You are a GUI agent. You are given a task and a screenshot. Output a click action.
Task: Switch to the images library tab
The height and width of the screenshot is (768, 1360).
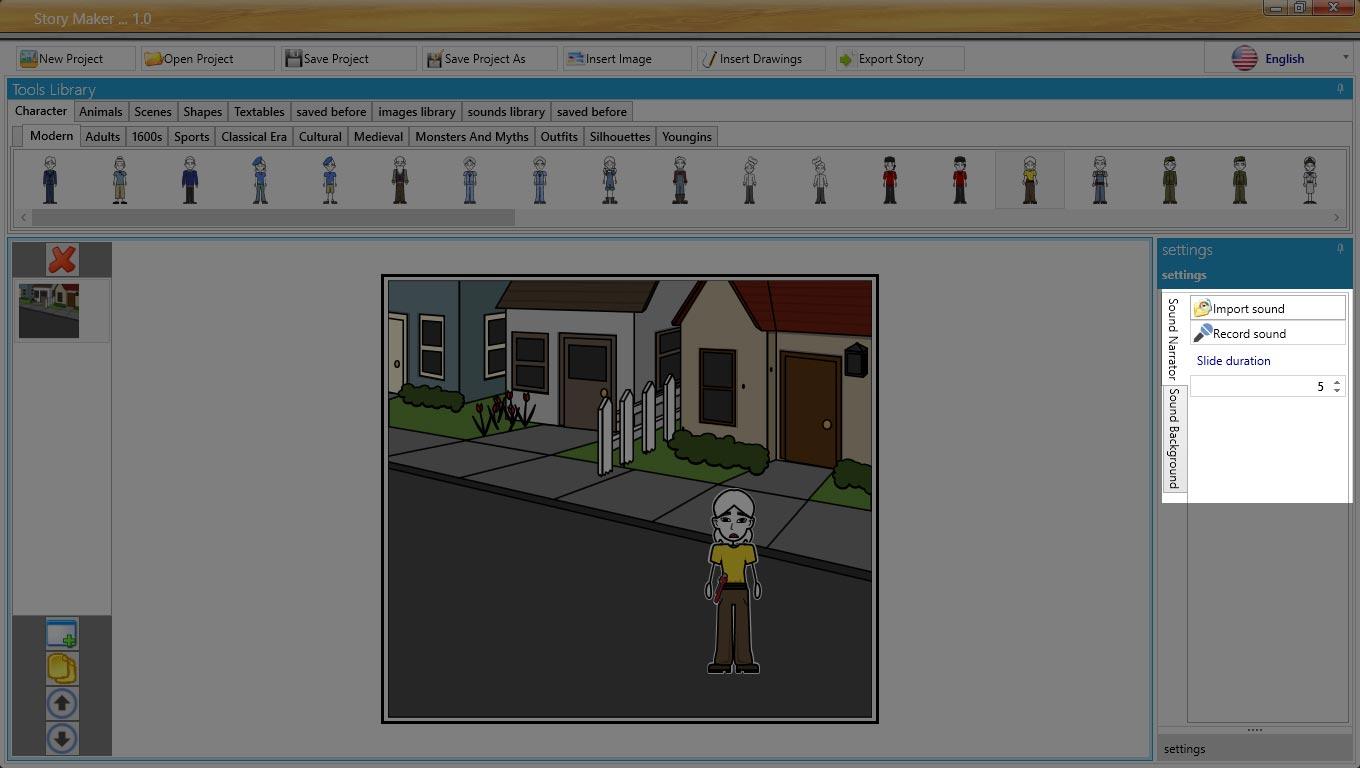[x=417, y=112]
